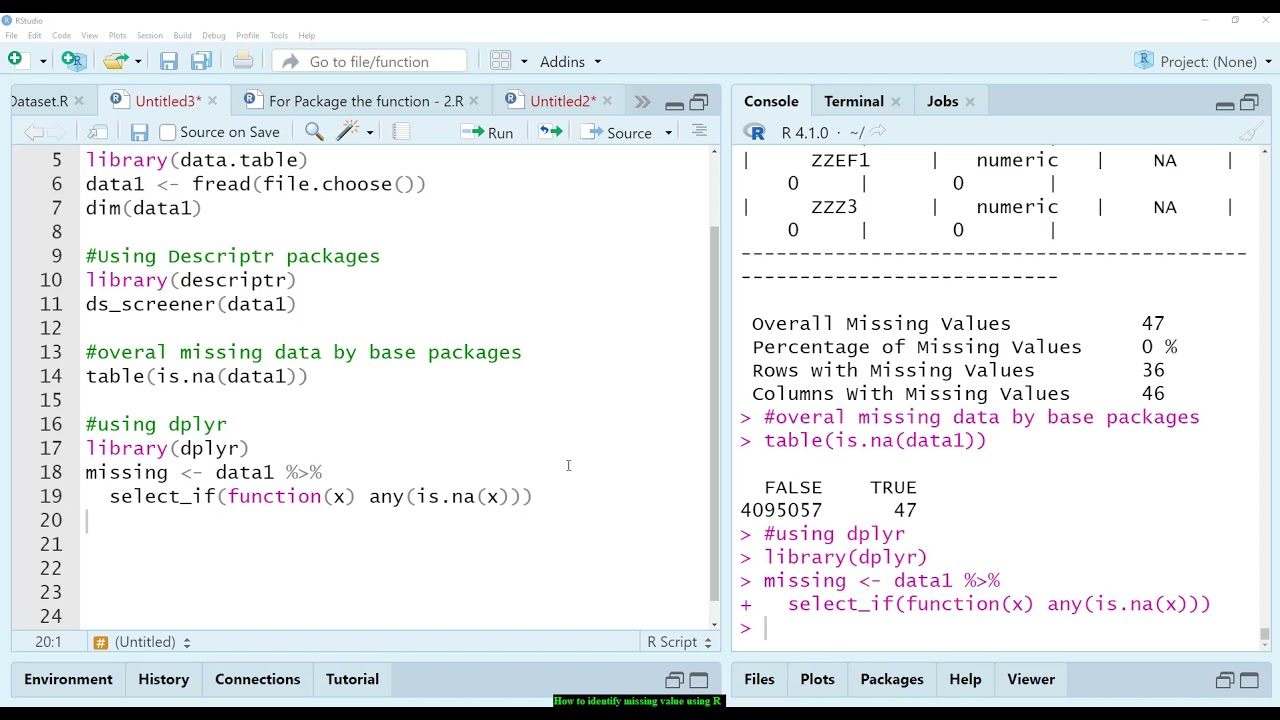Toggle the Source on Save checkbox
The width and height of the screenshot is (1280, 720).
pyautogui.click(x=168, y=132)
